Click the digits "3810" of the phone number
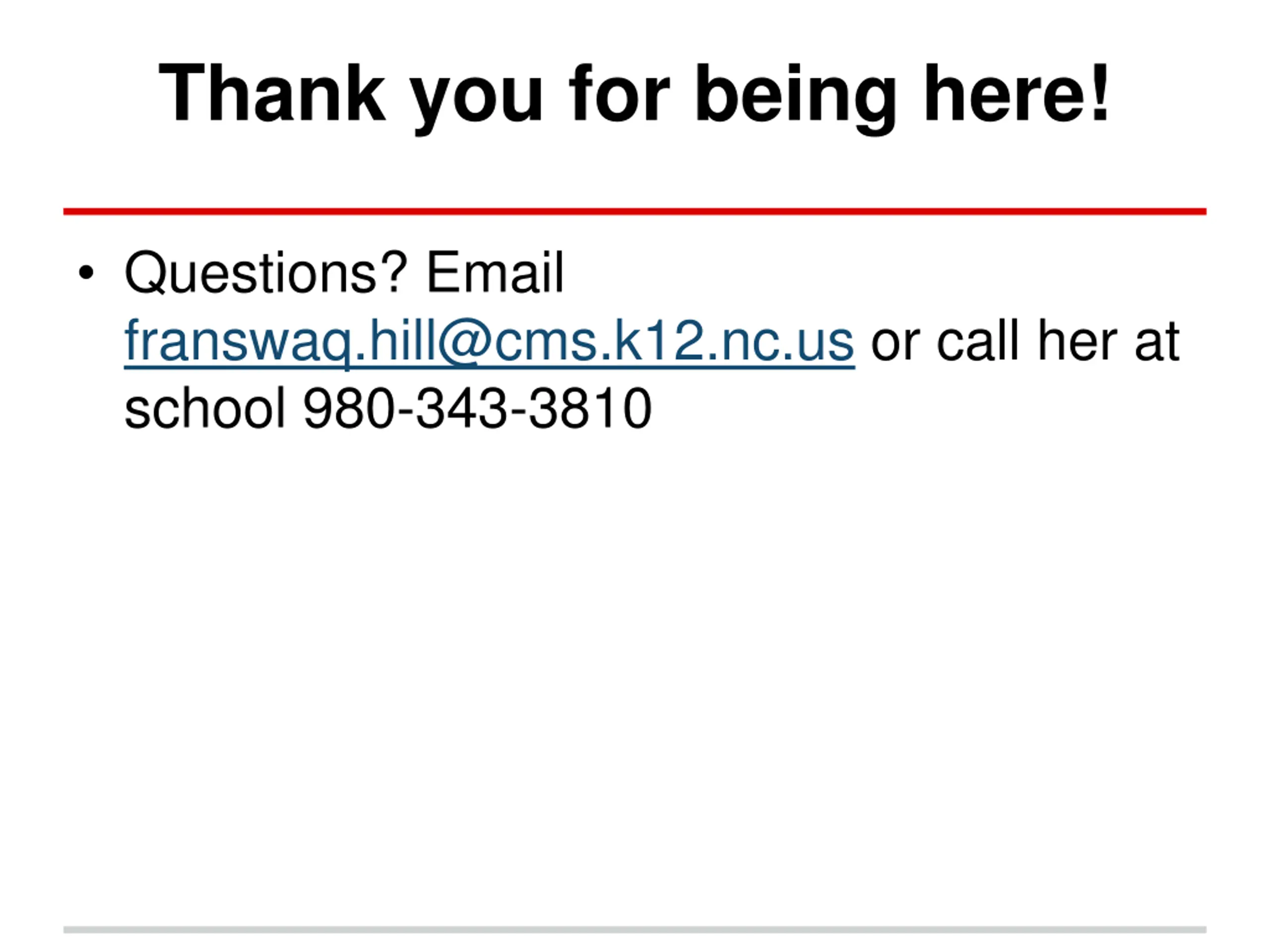1270x952 pixels. [590, 409]
